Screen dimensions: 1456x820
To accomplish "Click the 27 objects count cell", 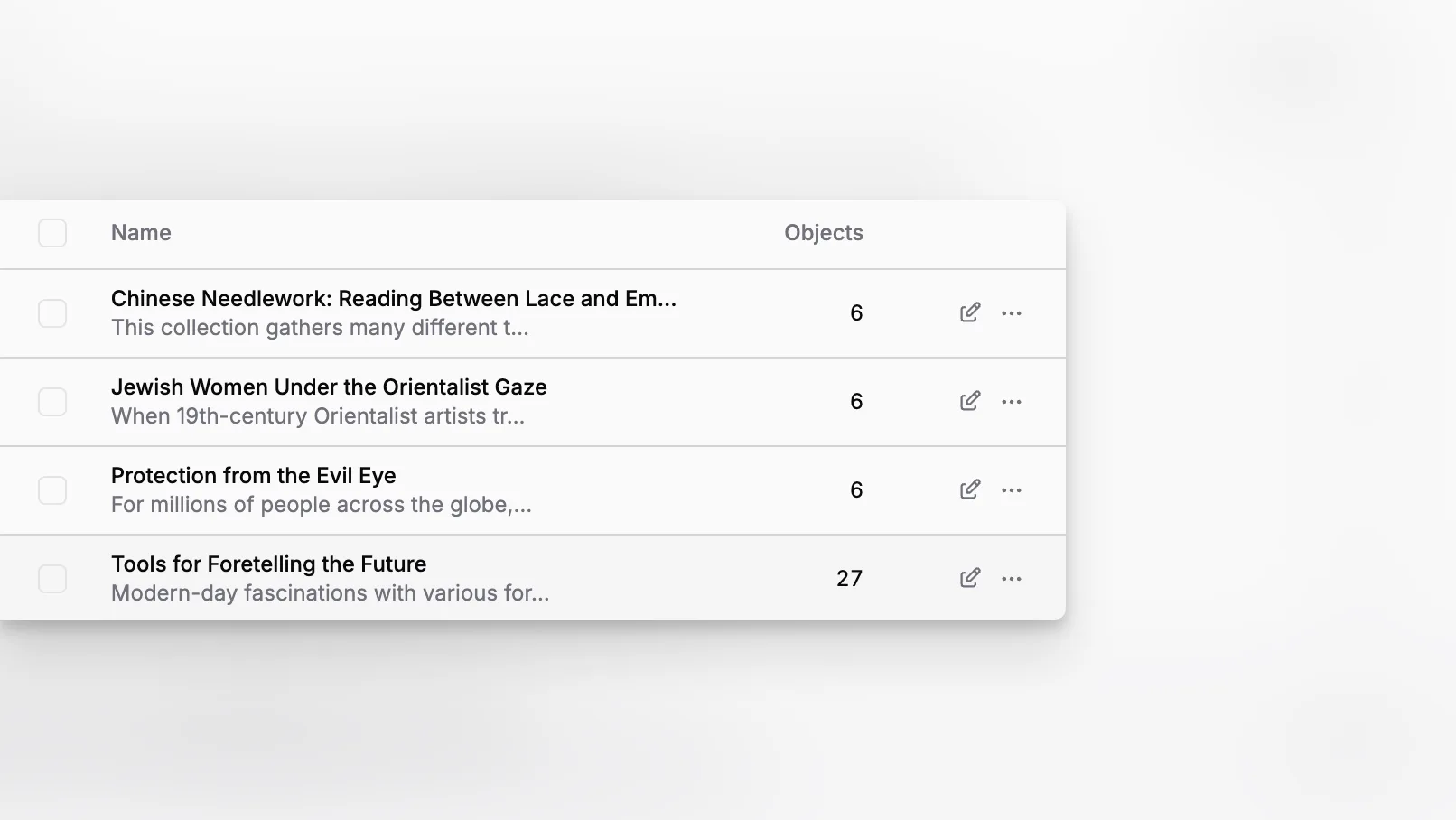I will (849, 579).
